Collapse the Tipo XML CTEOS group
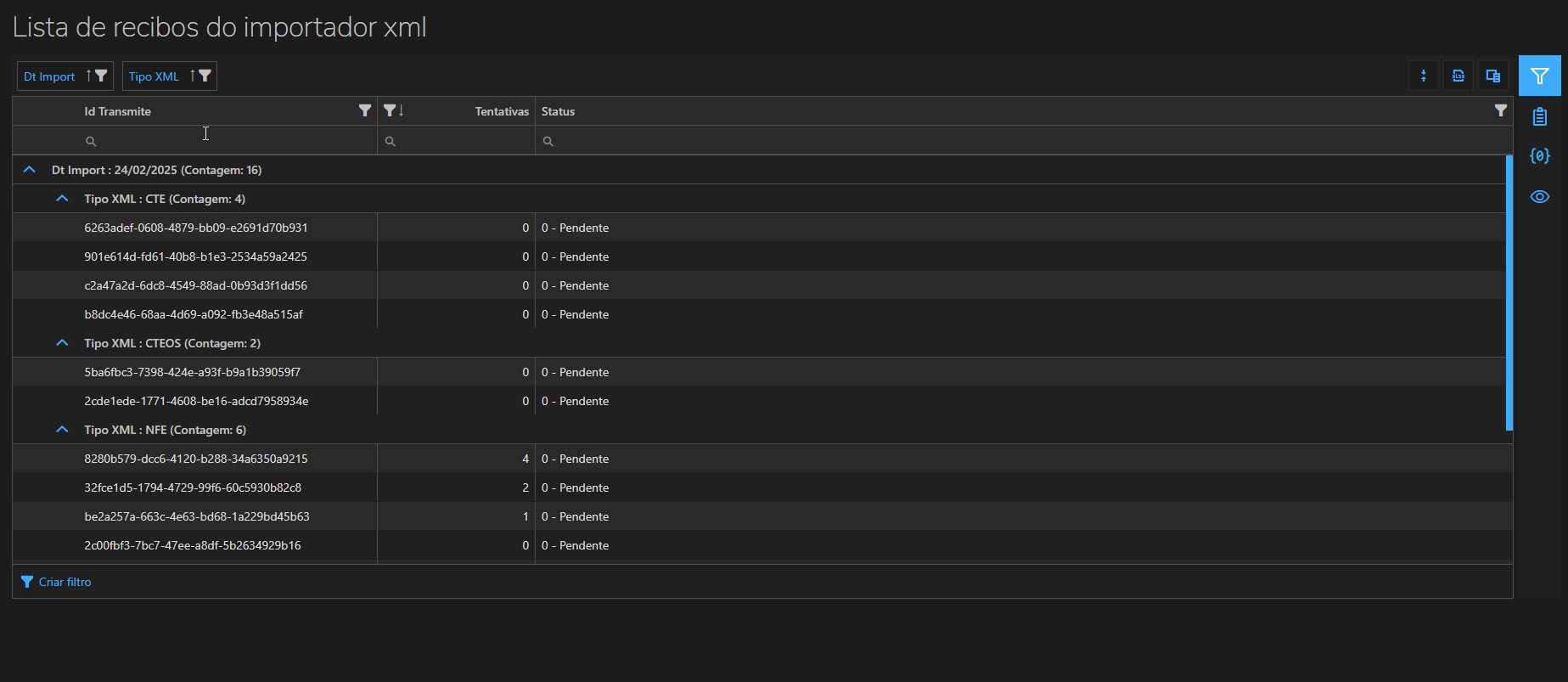This screenshot has width=1568, height=682. pos(61,343)
